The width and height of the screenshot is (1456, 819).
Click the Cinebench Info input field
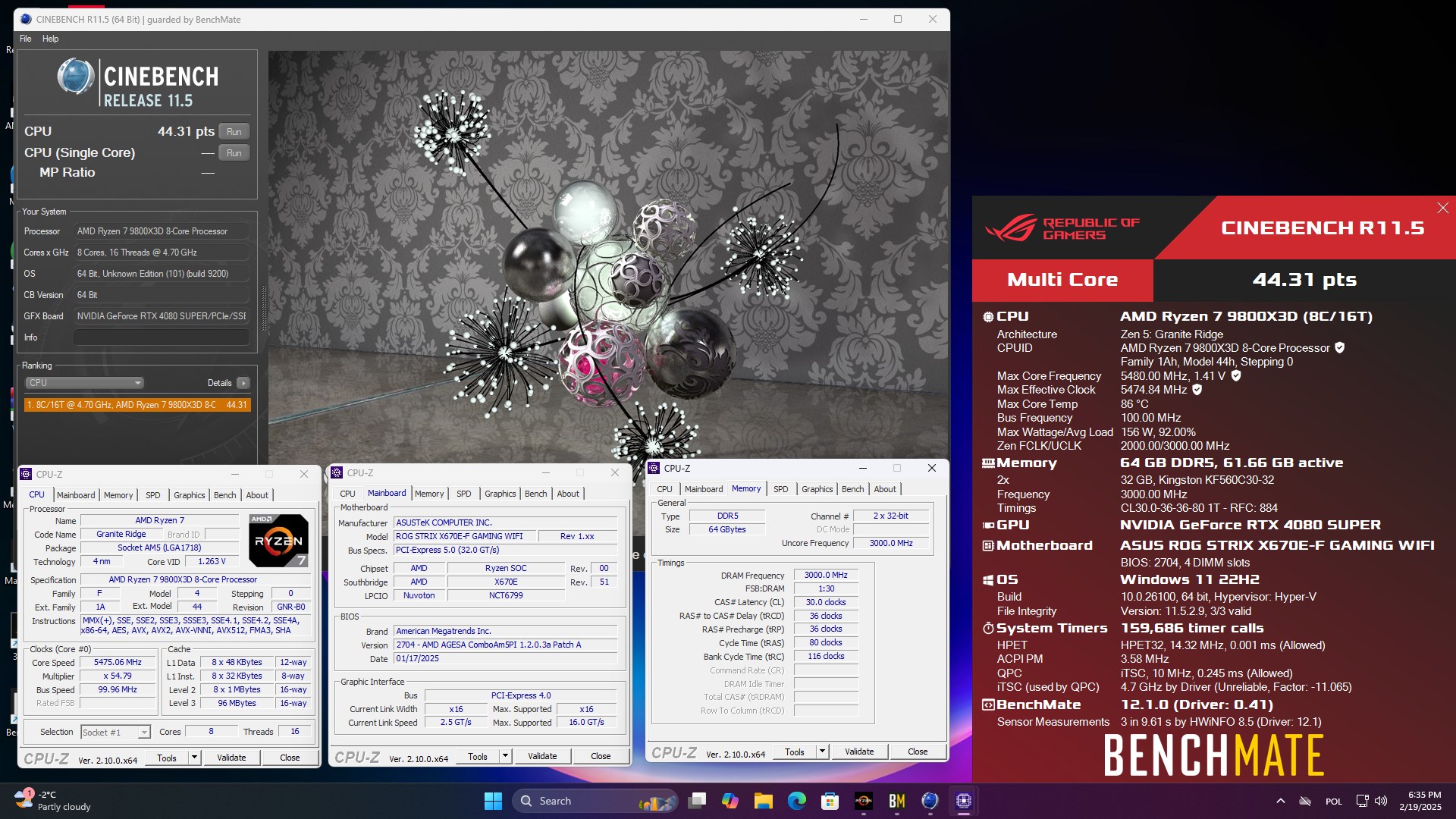(x=162, y=337)
